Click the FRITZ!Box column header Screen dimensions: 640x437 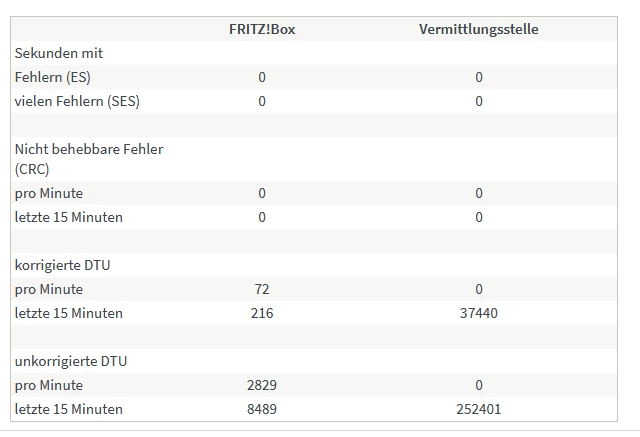[x=262, y=29]
